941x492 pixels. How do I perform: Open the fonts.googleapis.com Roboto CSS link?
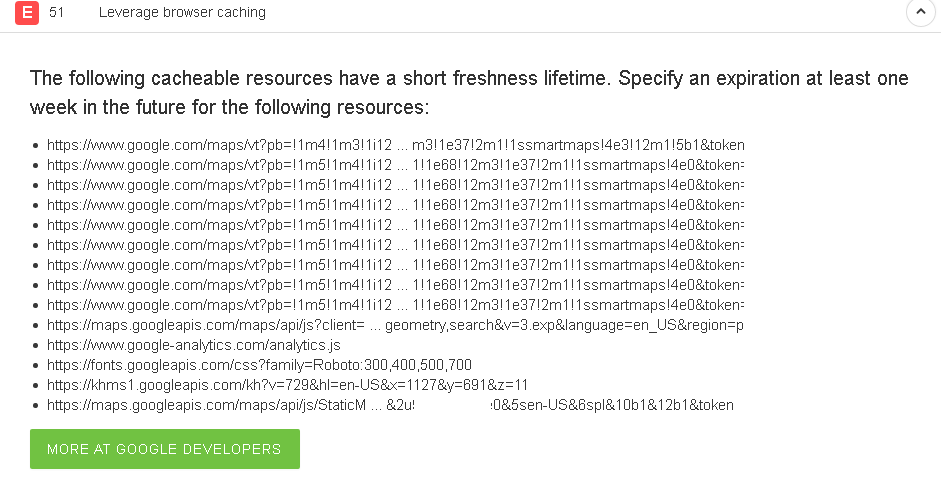click(259, 365)
